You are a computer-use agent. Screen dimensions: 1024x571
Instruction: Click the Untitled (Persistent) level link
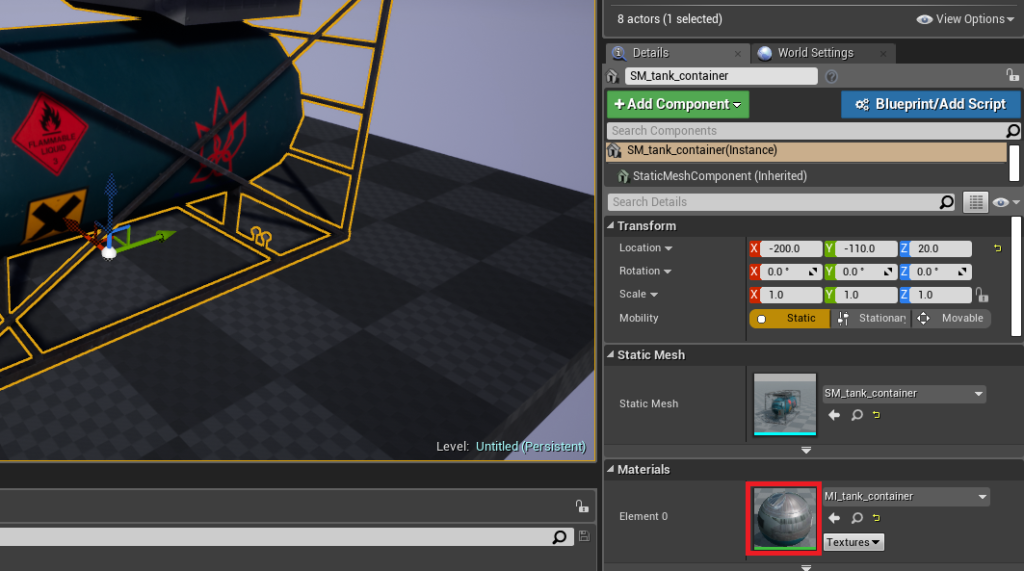tap(530, 447)
